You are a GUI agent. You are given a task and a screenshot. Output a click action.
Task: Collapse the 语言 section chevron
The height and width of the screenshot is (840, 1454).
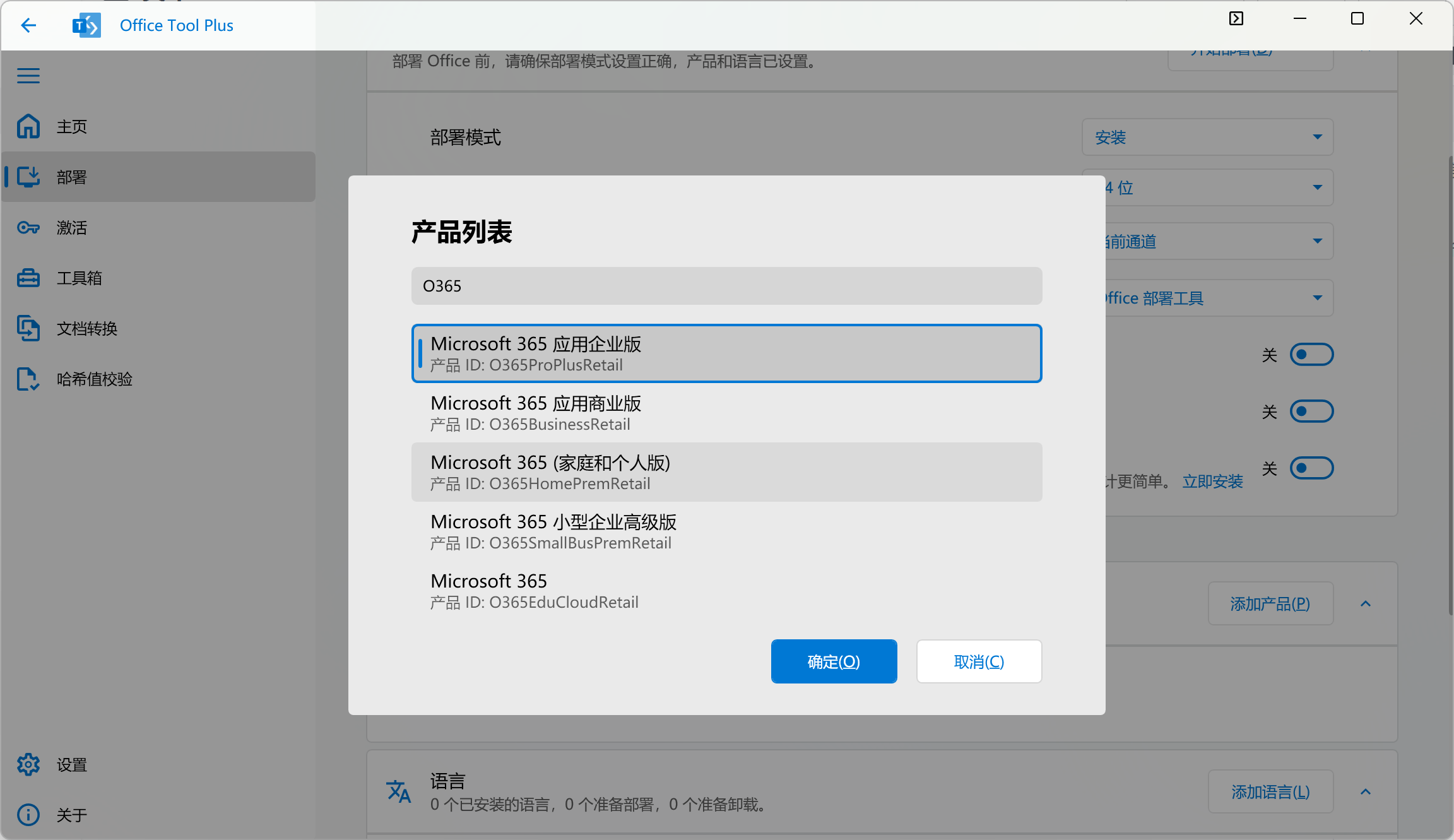coord(1366,791)
